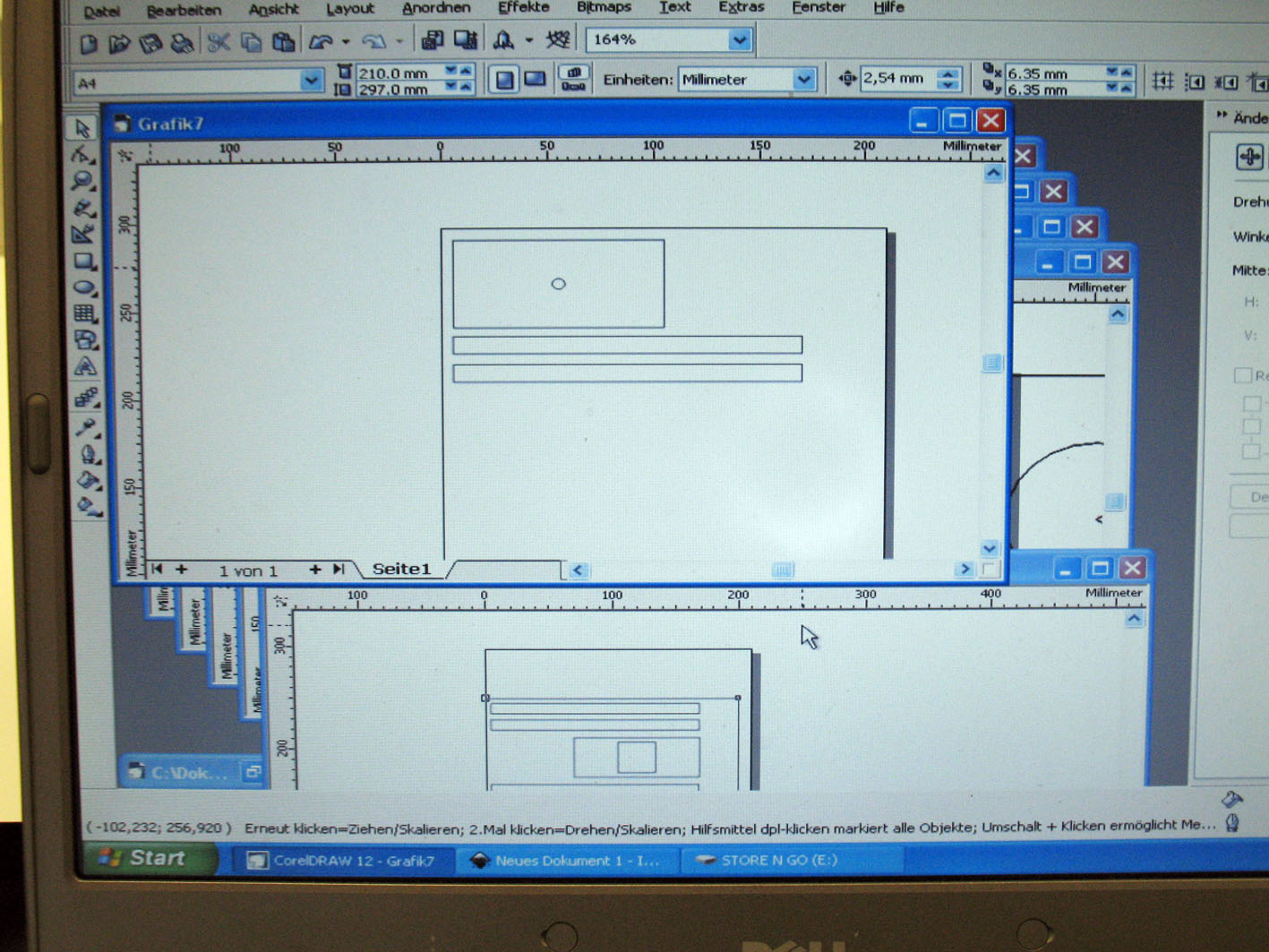Switch page to portrait orientation
Image resolution: width=1269 pixels, height=952 pixels.
(x=505, y=80)
